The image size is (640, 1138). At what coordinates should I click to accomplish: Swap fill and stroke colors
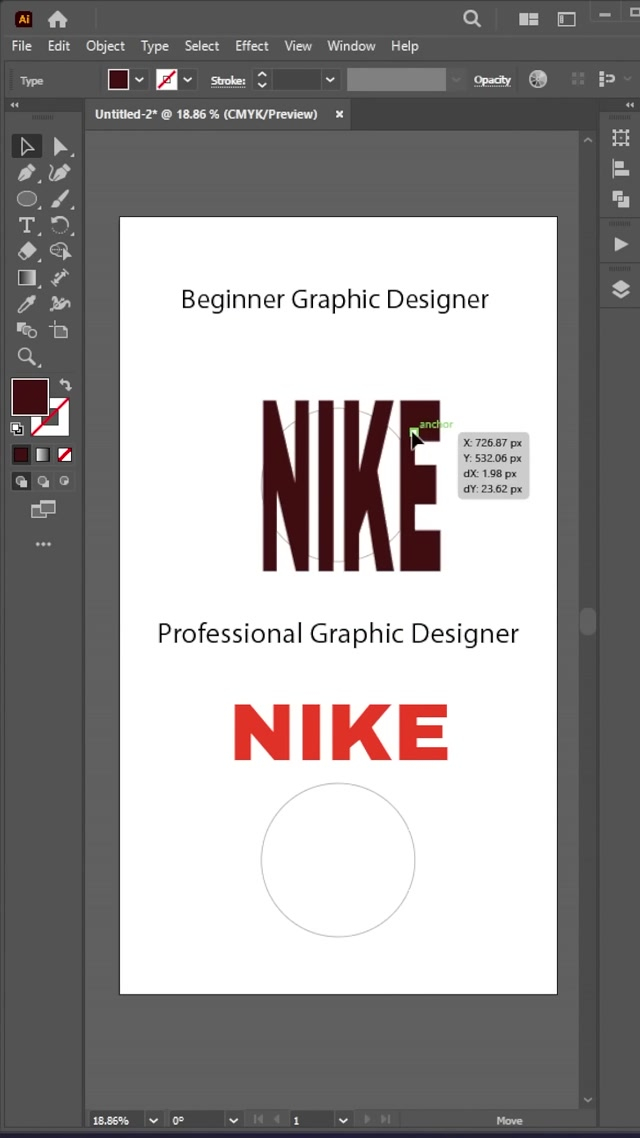pyautogui.click(x=66, y=385)
